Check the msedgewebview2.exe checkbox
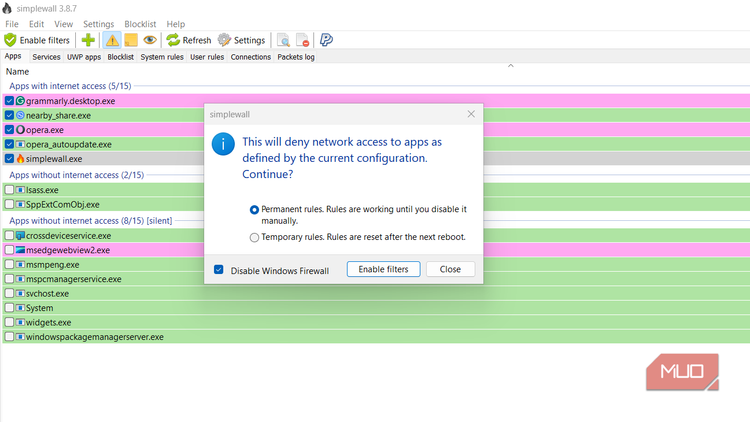This screenshot has height=422, width=750. [x=9, y=250]
